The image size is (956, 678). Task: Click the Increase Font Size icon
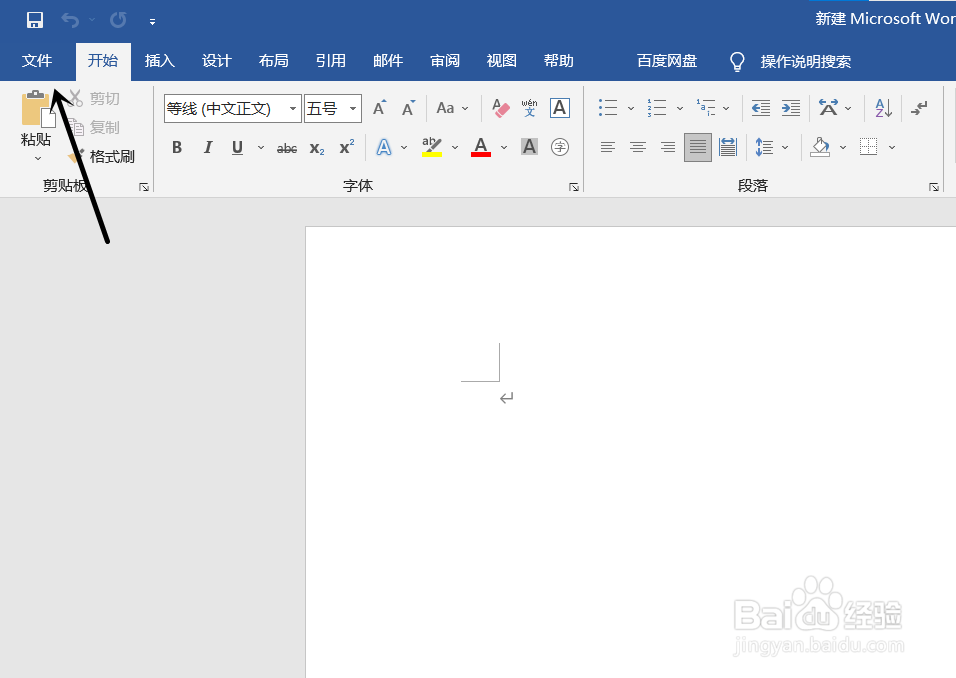click(x=379, y=108)
